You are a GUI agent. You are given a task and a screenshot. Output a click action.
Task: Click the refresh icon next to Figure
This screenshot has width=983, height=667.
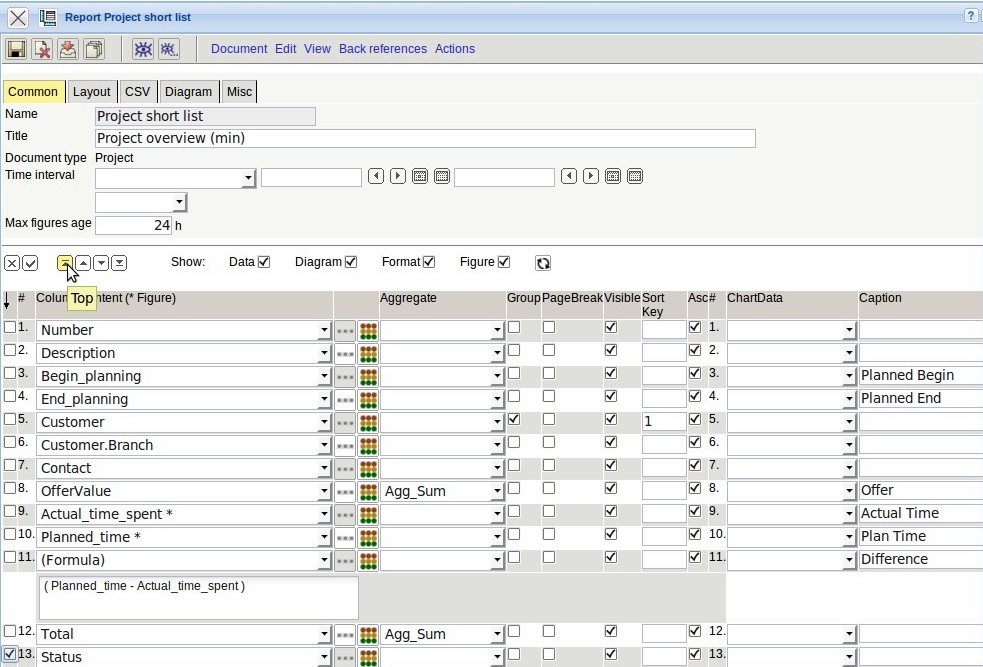click(543, 263)
